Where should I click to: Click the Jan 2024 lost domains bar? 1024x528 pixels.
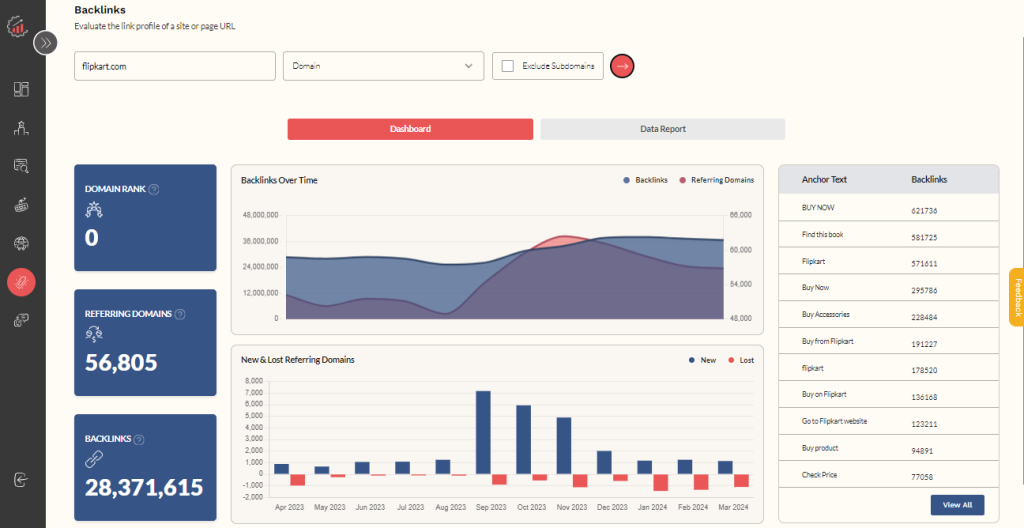click(x=661, y=483)
